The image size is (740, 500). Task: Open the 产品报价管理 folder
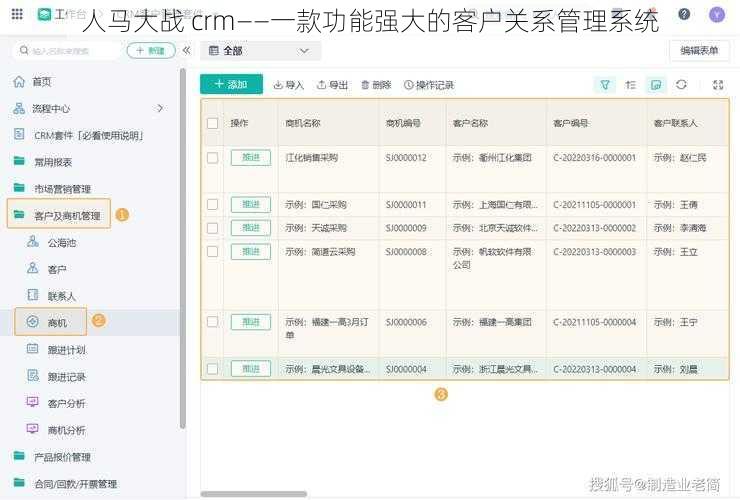coord(62,457)
